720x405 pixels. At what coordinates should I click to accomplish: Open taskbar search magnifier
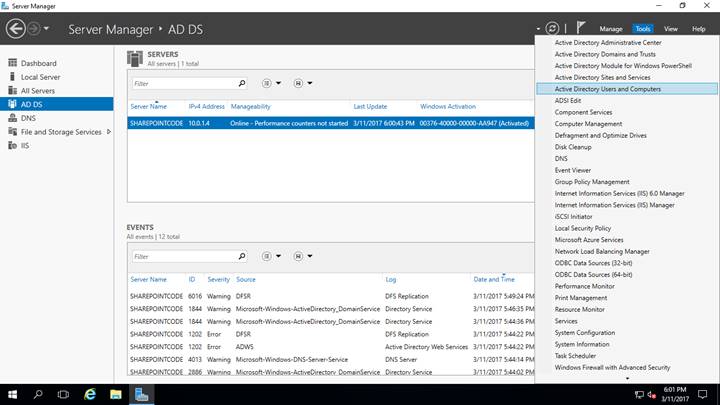pos(38,394)
